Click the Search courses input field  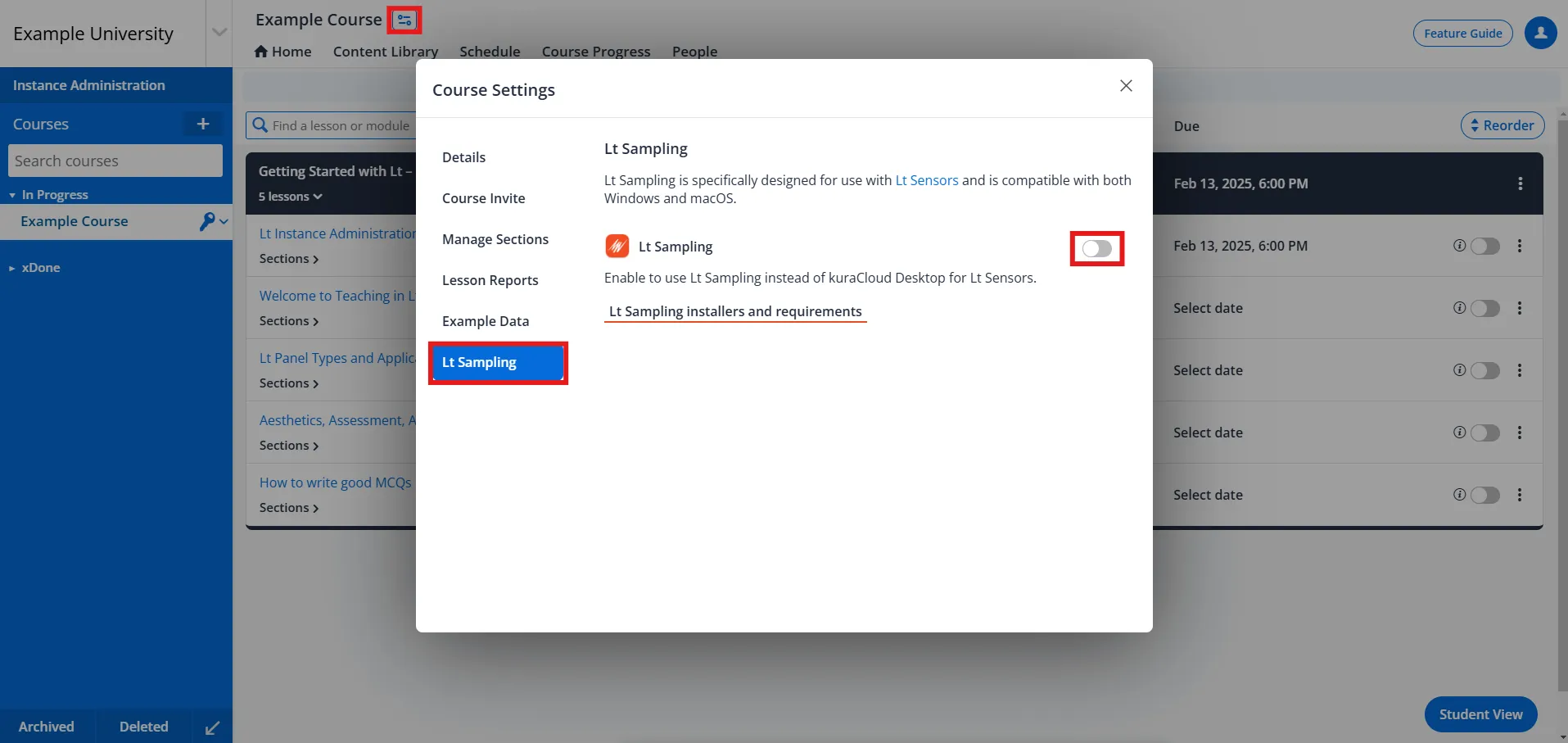pos(115,161)
